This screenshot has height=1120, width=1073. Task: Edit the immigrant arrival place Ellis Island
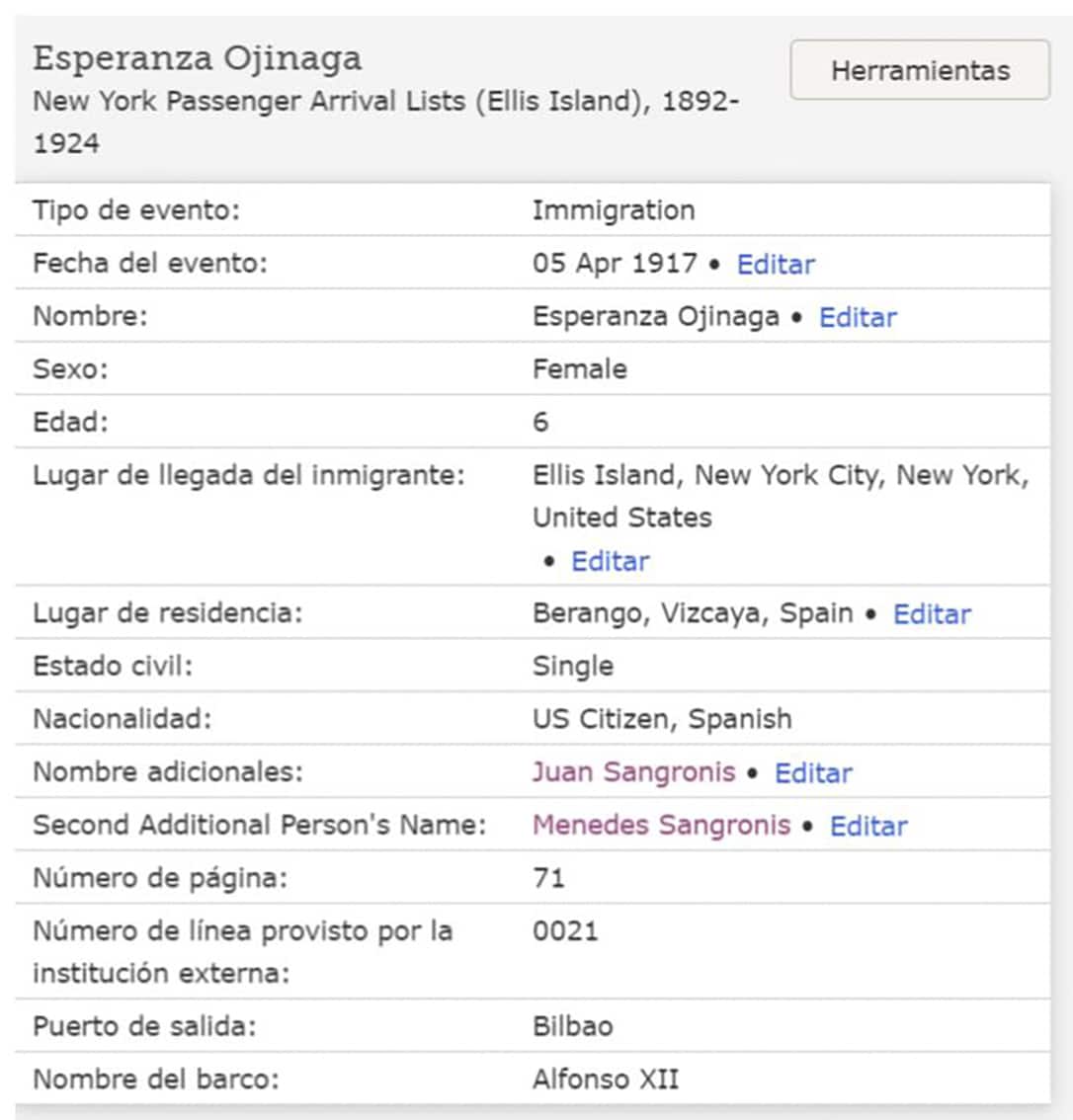pos(609,561)
